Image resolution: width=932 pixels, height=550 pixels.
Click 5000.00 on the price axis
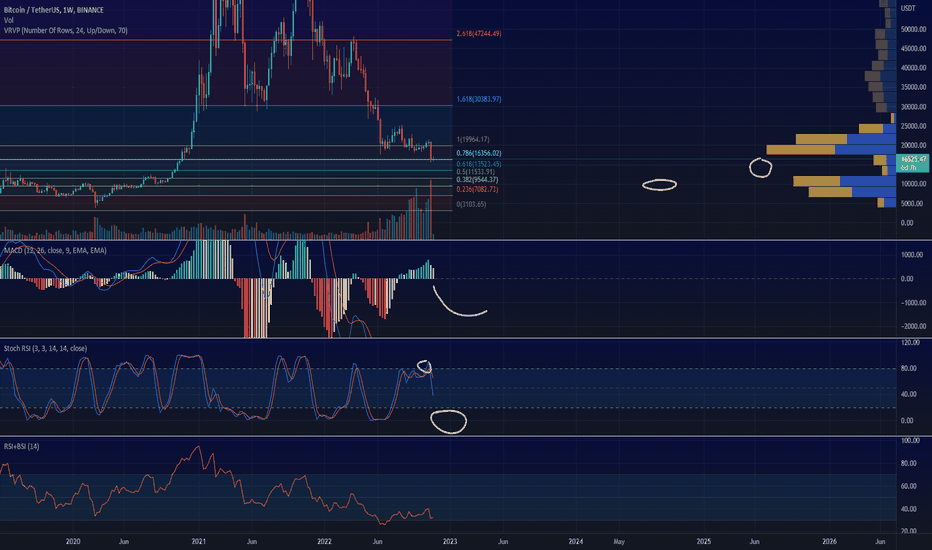(912, 203)
